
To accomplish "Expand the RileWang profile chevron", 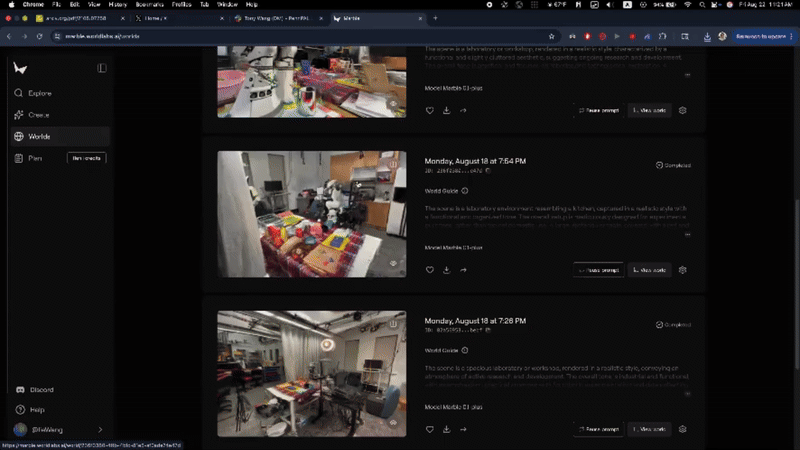I will [x=100, y=430].
